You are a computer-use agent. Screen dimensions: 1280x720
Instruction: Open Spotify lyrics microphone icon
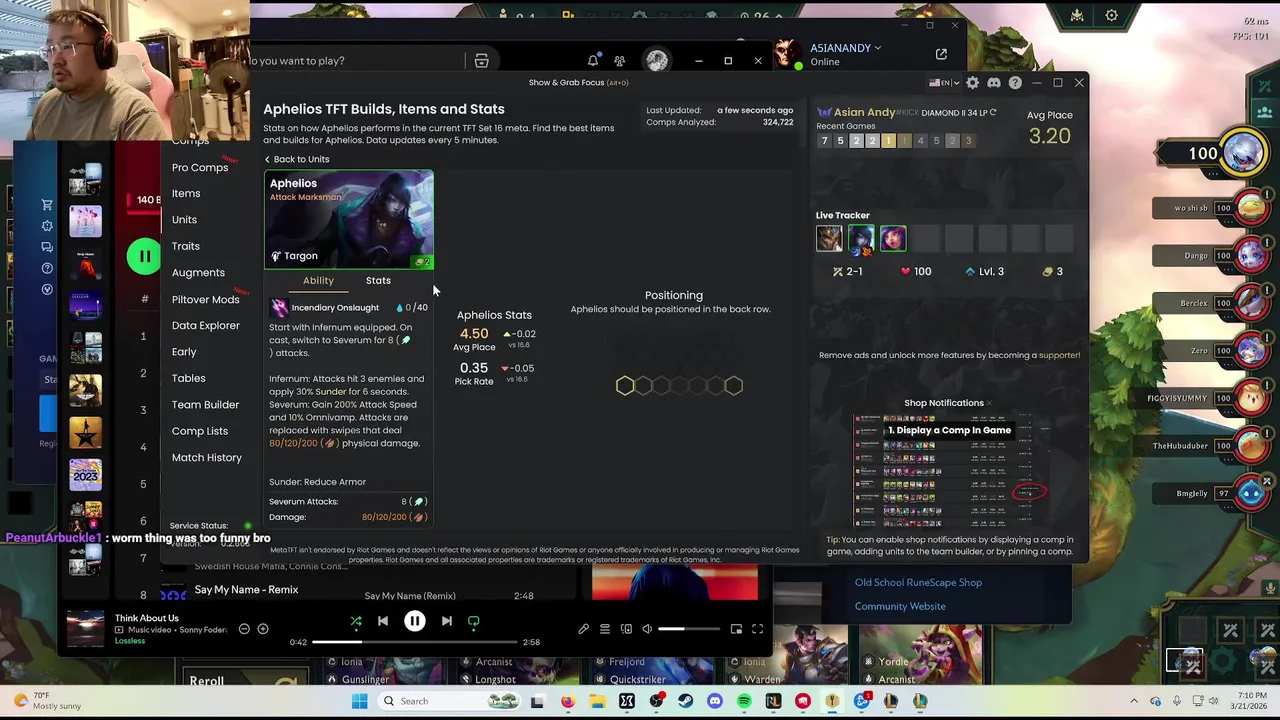584,629
